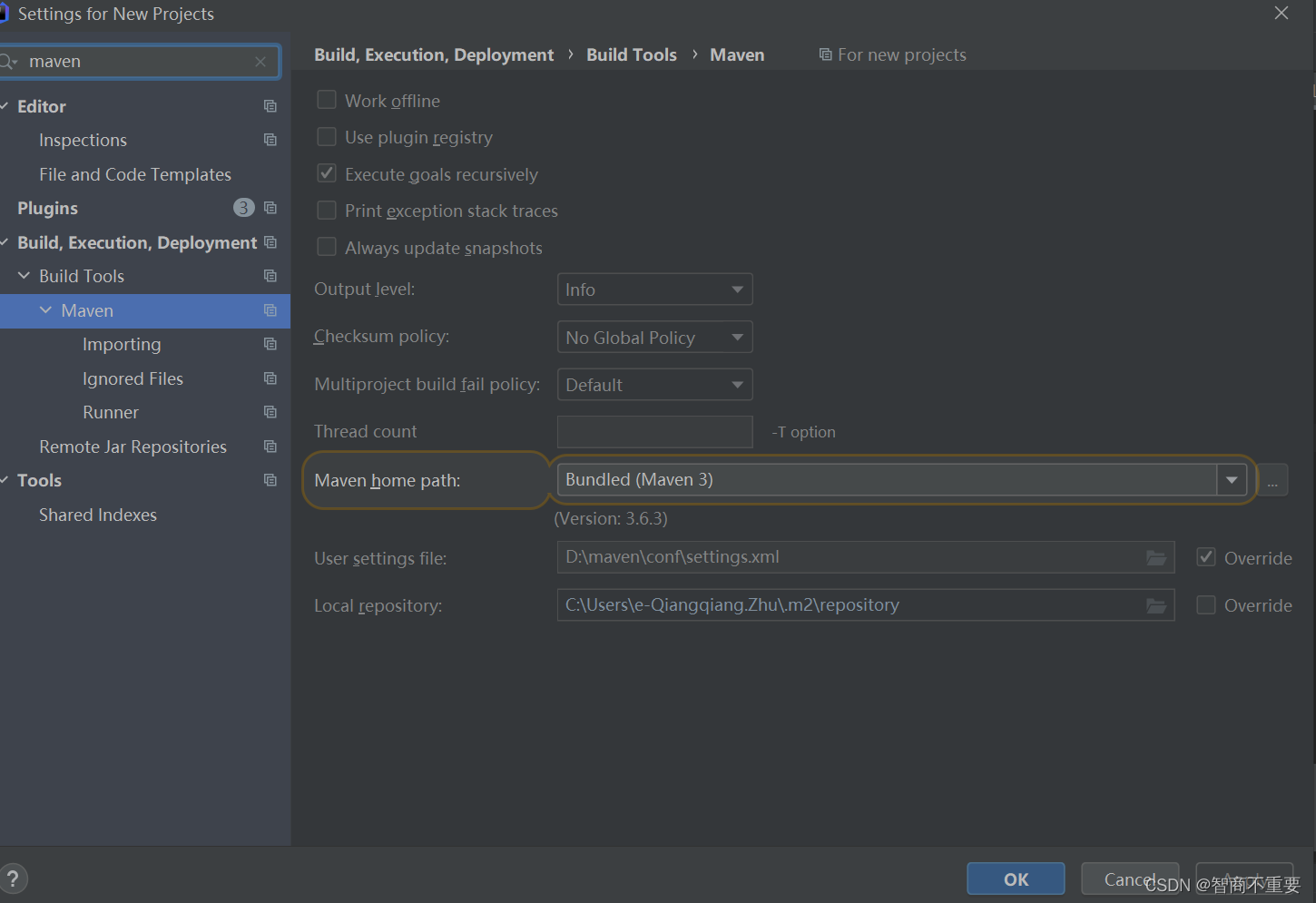Open the Output level dropdown
The height and width of the screenshot is (903, 1316).
[654, 290]
